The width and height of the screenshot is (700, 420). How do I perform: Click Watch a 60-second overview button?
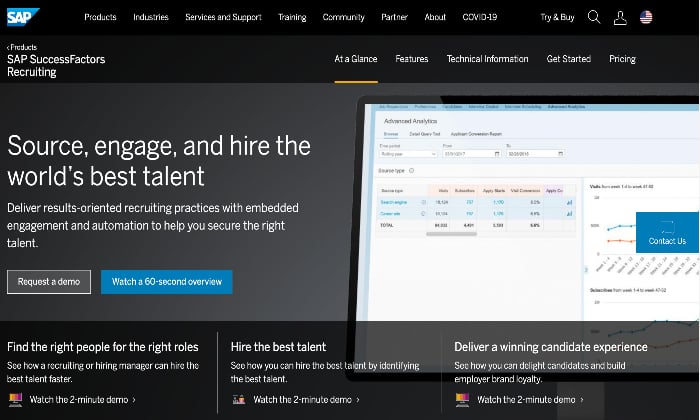click(167, 282)
